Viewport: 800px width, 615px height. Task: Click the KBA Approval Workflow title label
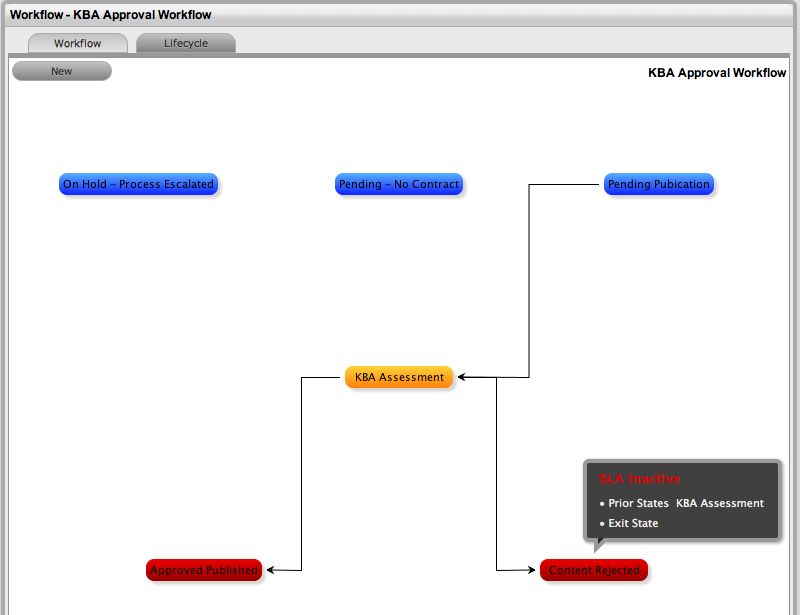(x=716, y=72)
